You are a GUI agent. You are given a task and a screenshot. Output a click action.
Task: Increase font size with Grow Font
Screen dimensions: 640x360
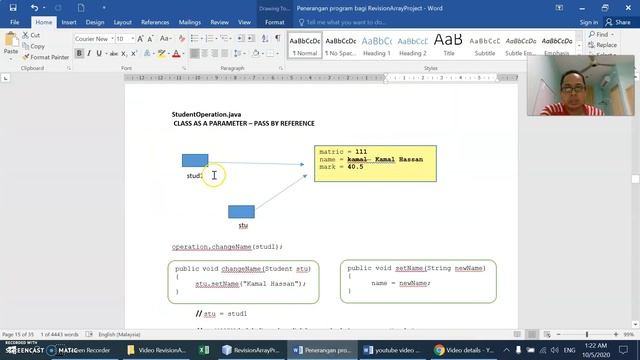pyautogui.click(x=140, y=39)
